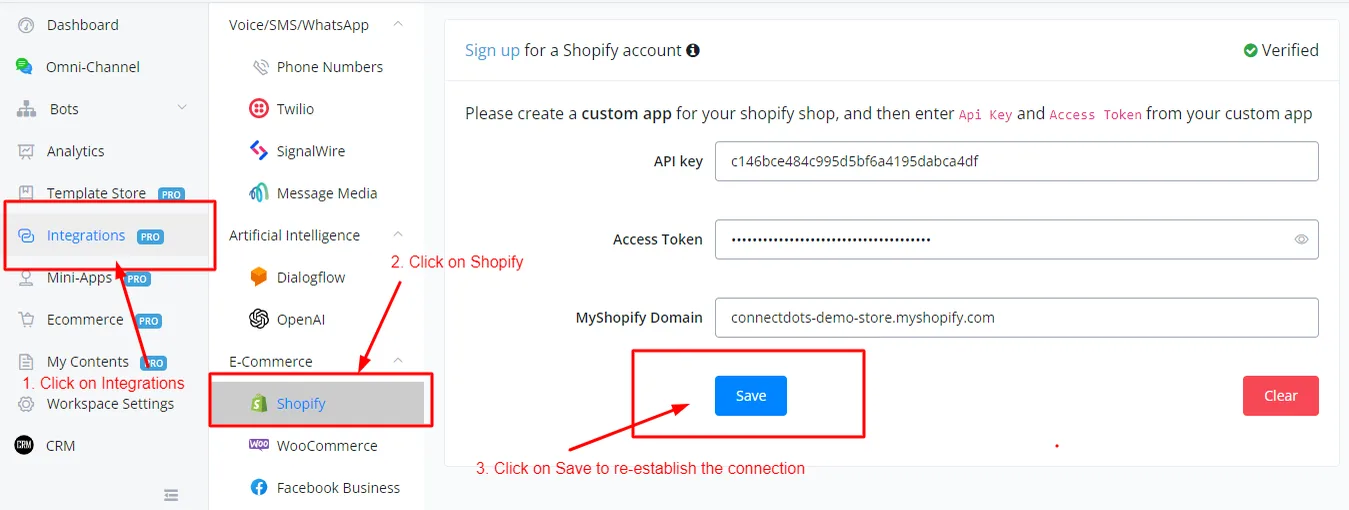The image size is (1349, 510).
Task: Click the SignalWire icon
Action: pyautogui.click(x=259, y=151)
